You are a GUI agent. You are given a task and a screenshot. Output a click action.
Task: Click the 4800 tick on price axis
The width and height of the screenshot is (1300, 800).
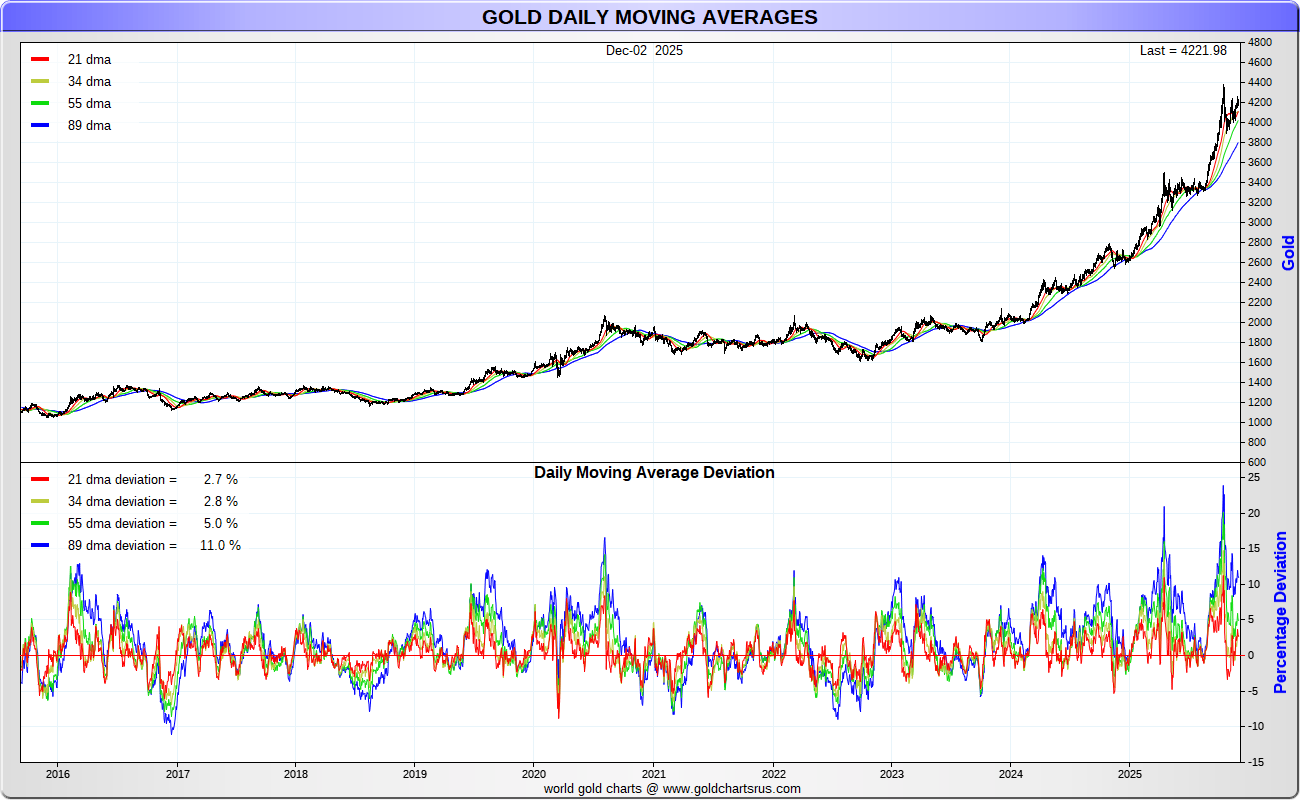pos(1259,43)
